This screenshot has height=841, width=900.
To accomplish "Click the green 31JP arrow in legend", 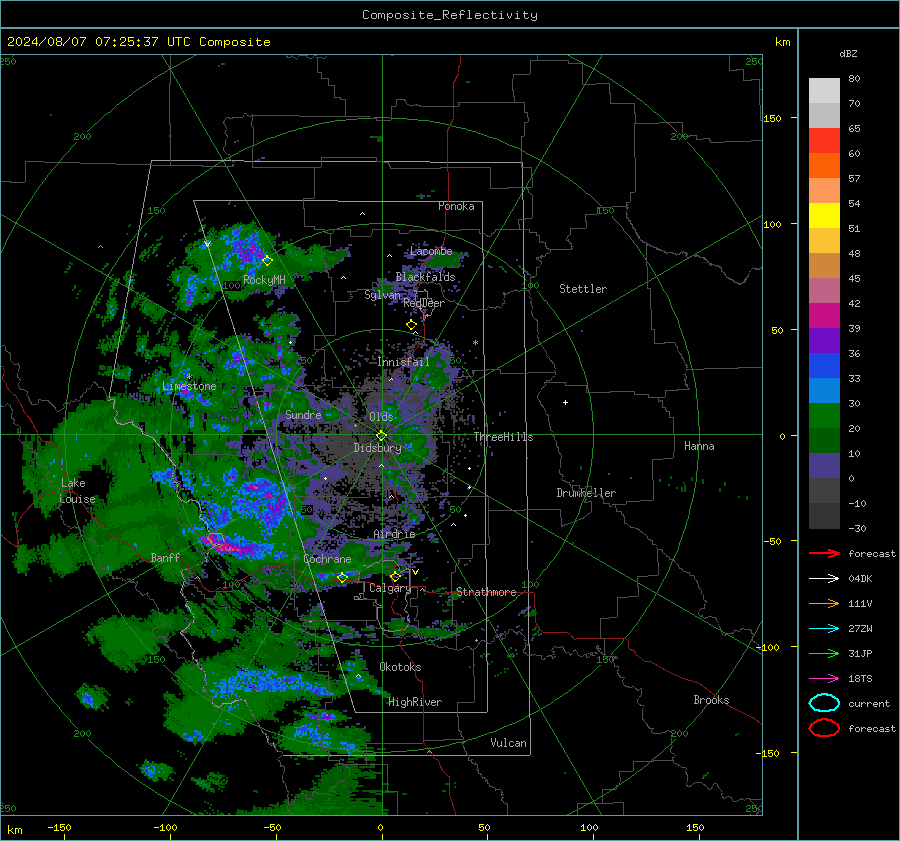I will click(824, 653).
